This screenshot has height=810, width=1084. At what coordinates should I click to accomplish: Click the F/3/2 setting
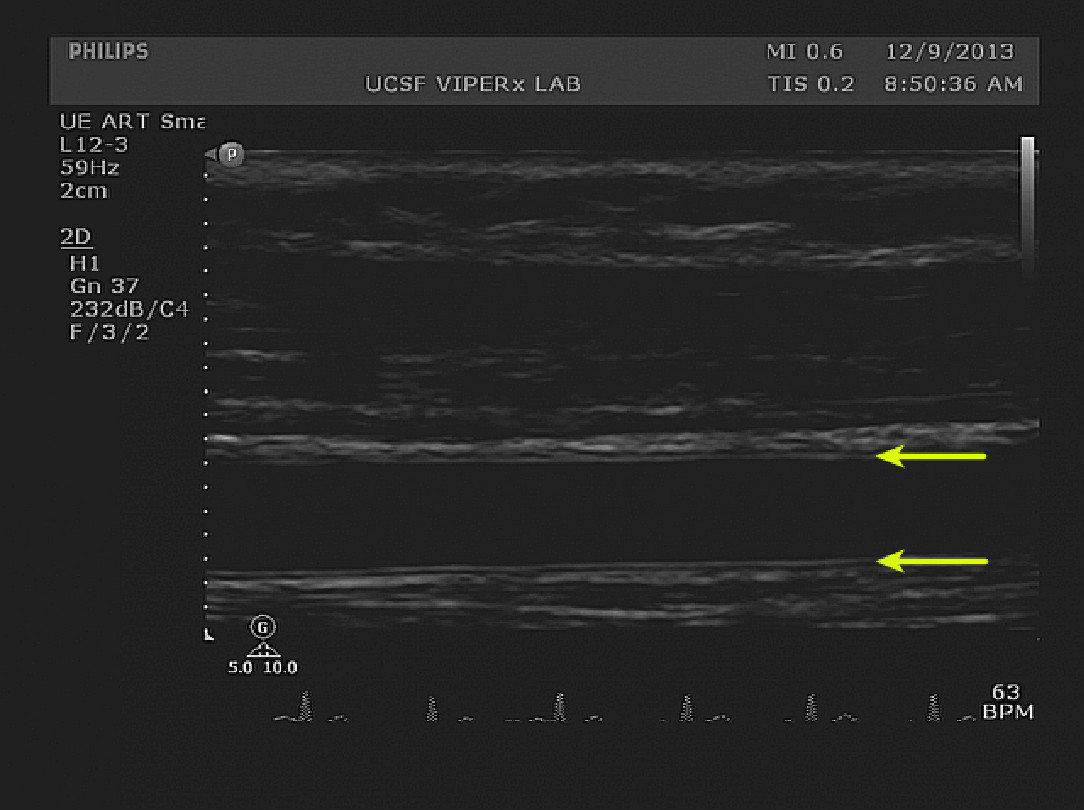pos(109,333)
